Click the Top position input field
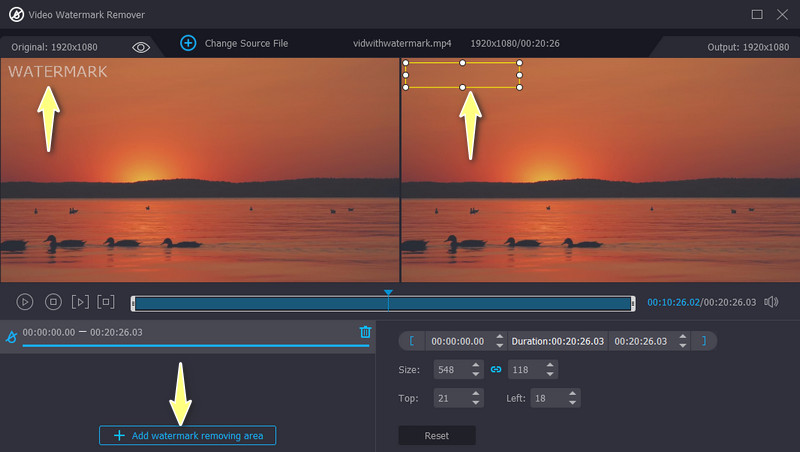This screenshot has width=800, height=452. 449,398
